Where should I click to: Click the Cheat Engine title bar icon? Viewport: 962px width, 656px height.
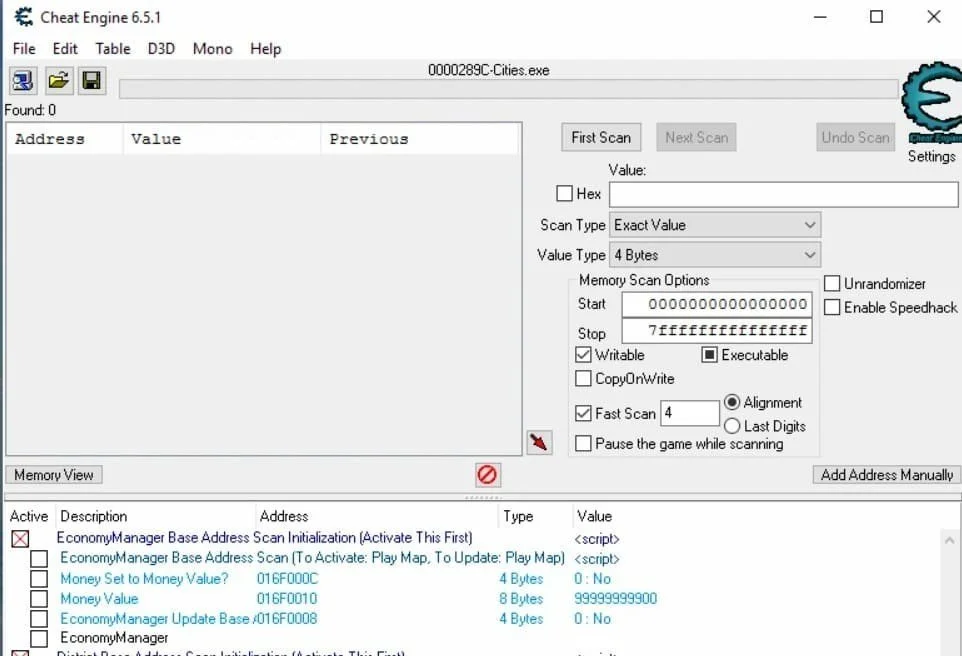pyautogui.click(x=23, y=17)
